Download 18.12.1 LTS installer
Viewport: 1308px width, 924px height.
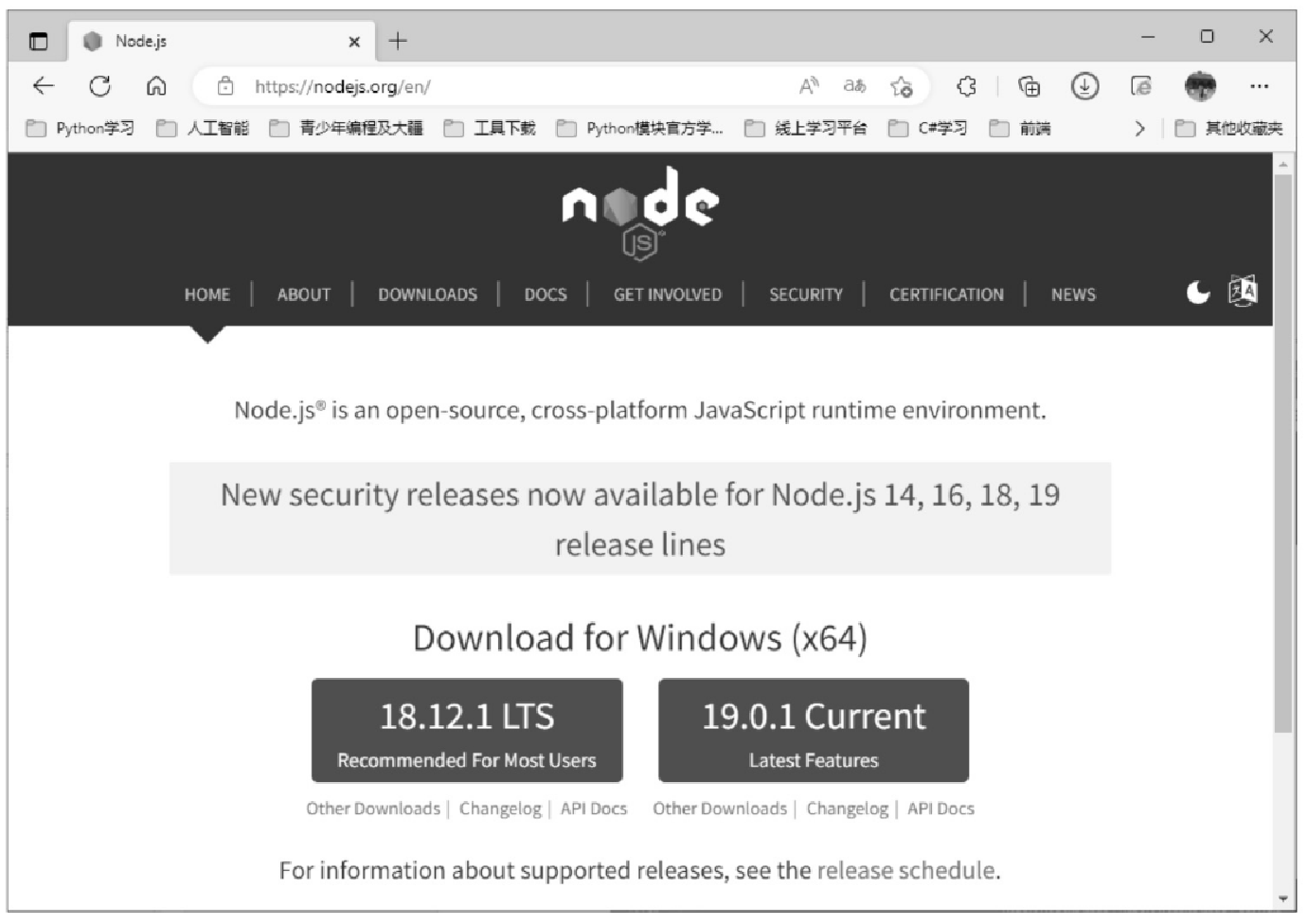pos(467,730)
